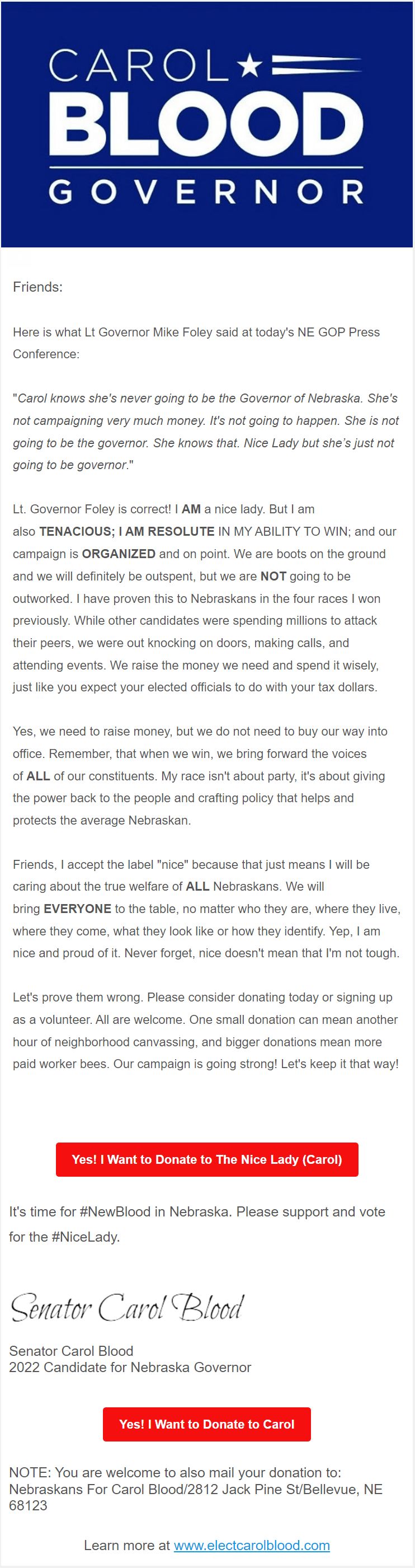Viewport: 415px width, 1568px height.
Task: Click the GOVERNOR word in the banner
Action: [x=206, y=193]
